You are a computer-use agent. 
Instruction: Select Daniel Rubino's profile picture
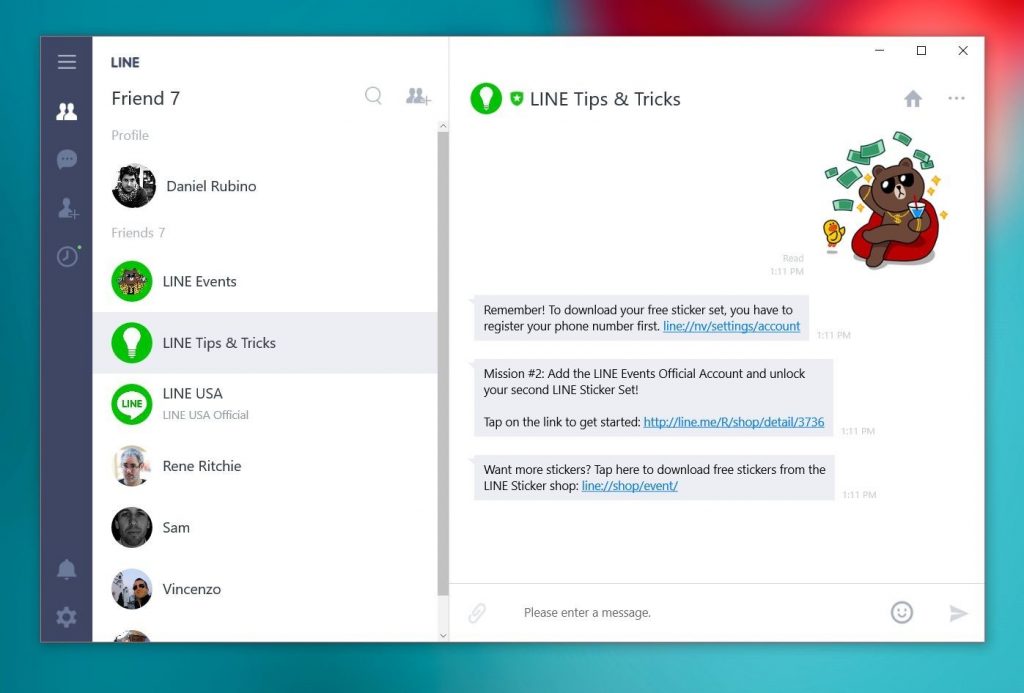pyautogui.click(x=134, y=186)
